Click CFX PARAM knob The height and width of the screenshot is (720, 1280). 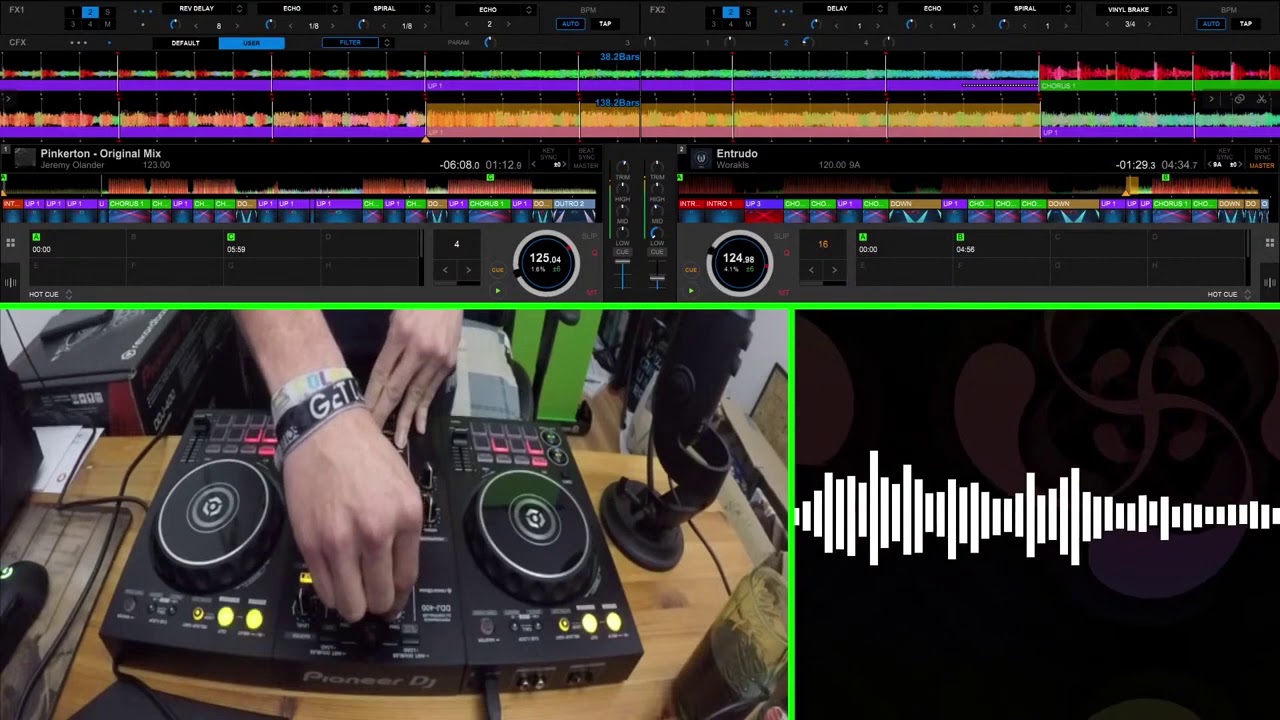click(x=489, y=42)
